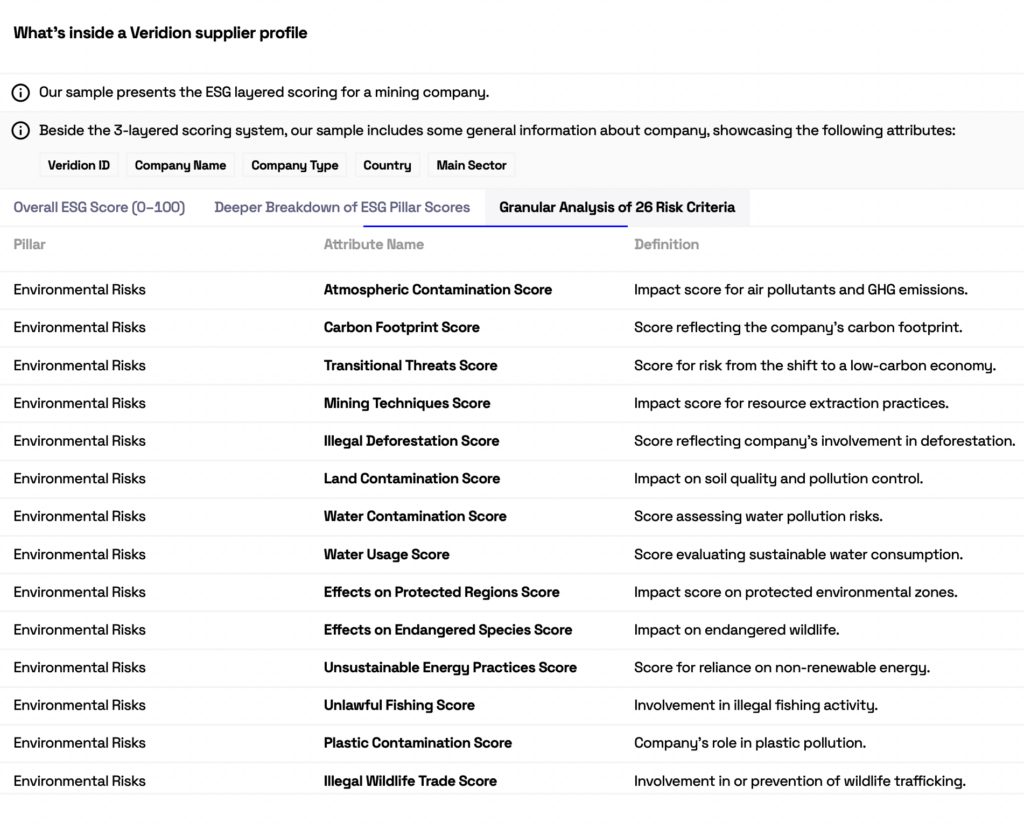
Task: Select the Granular Analysis of 26 Risk Criteria tab
Action: pyautogui.click(x=615, y=207)
